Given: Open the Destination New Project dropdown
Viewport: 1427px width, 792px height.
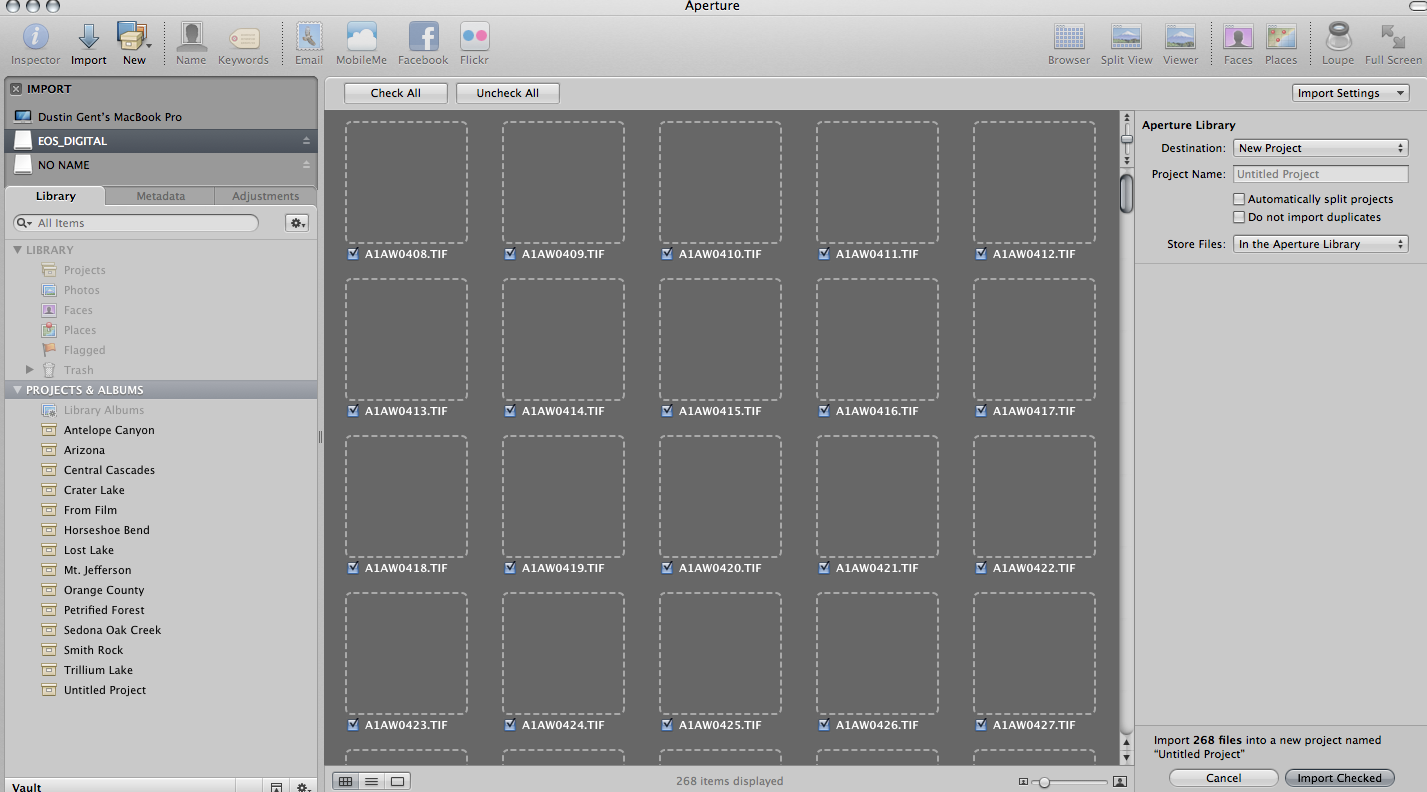Looking at the screenshot, I should (x=1320, y=148).
